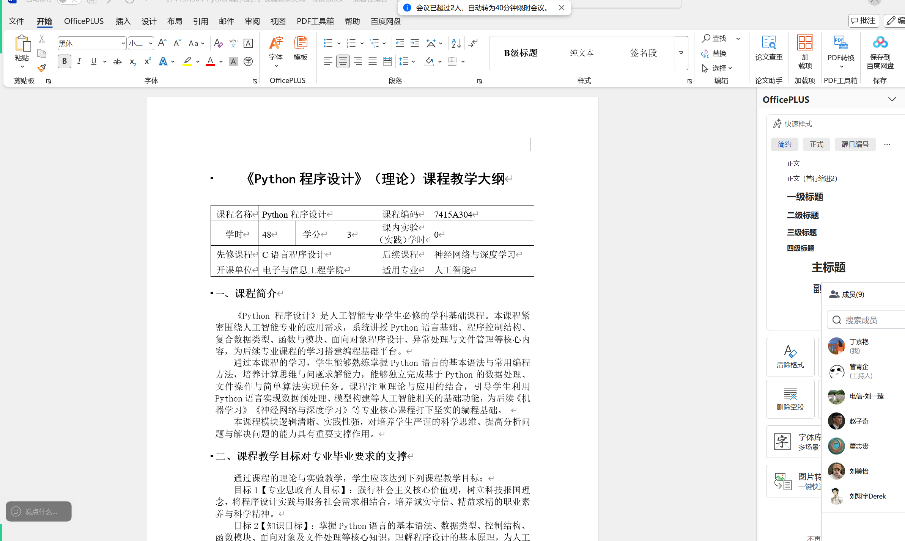Apply the 一级标题 heading style
The image size is (905, 541).
(805, 197)
